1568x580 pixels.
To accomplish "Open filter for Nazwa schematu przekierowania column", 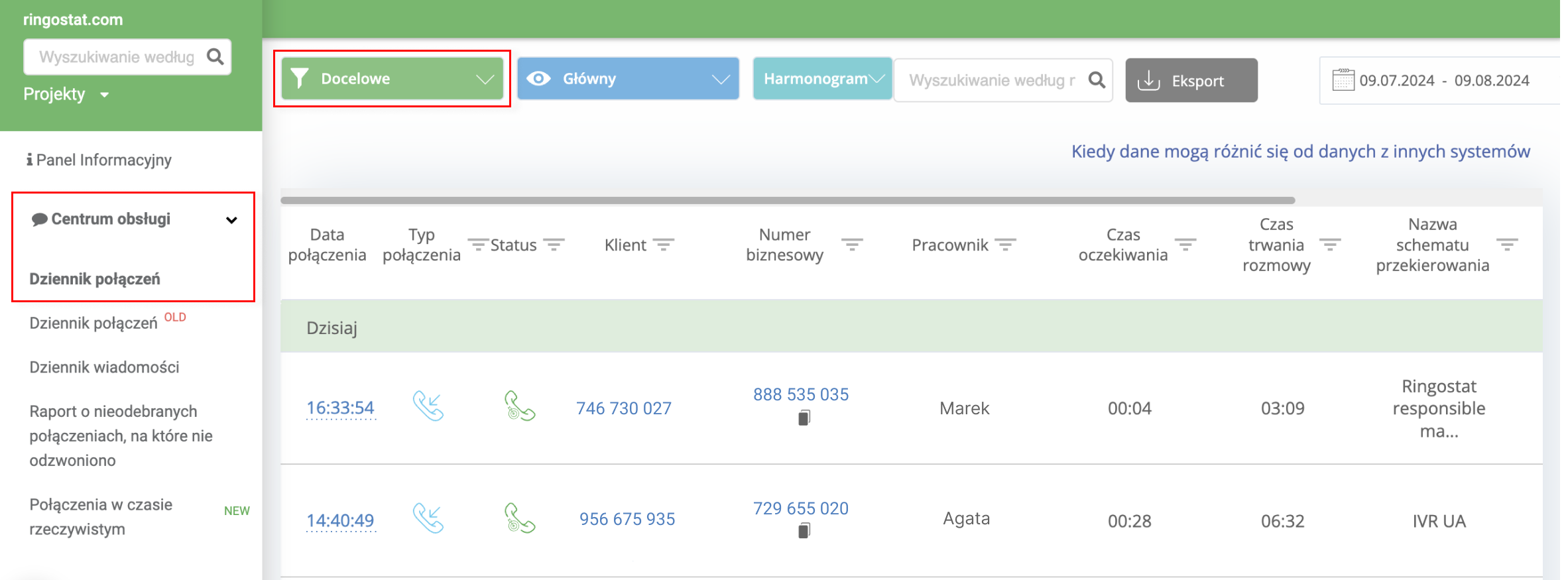I will (x=1507, y=245).
